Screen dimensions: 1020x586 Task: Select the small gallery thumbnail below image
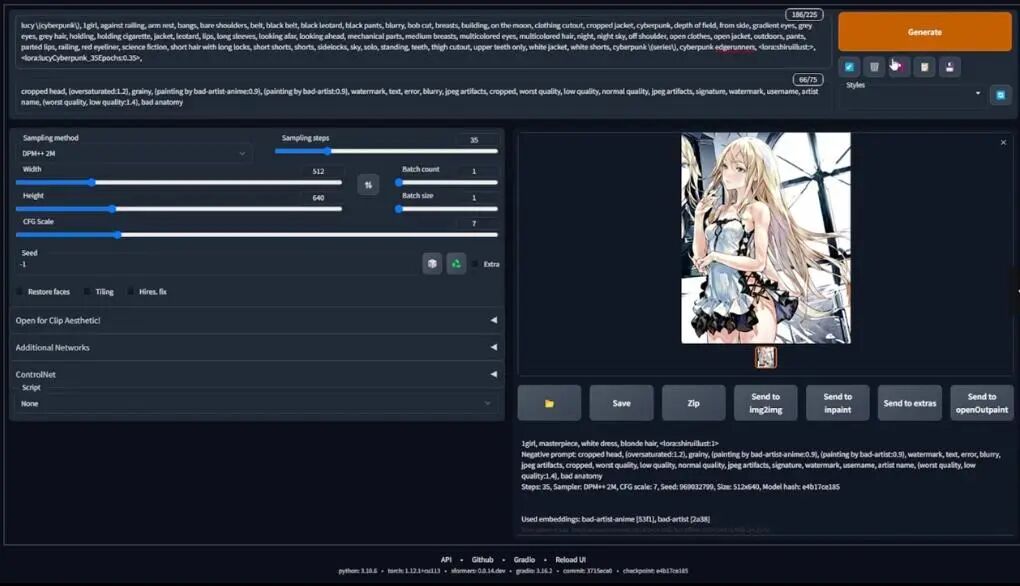[x=766, y=357]
